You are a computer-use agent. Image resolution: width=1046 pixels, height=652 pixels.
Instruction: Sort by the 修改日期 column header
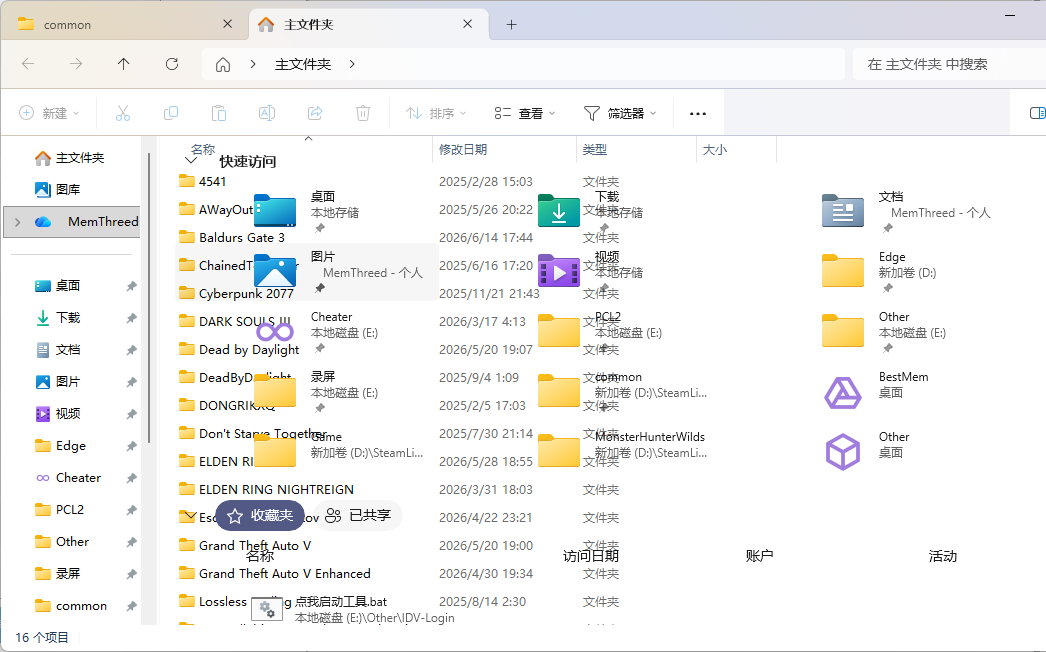(x=463, y=149)
